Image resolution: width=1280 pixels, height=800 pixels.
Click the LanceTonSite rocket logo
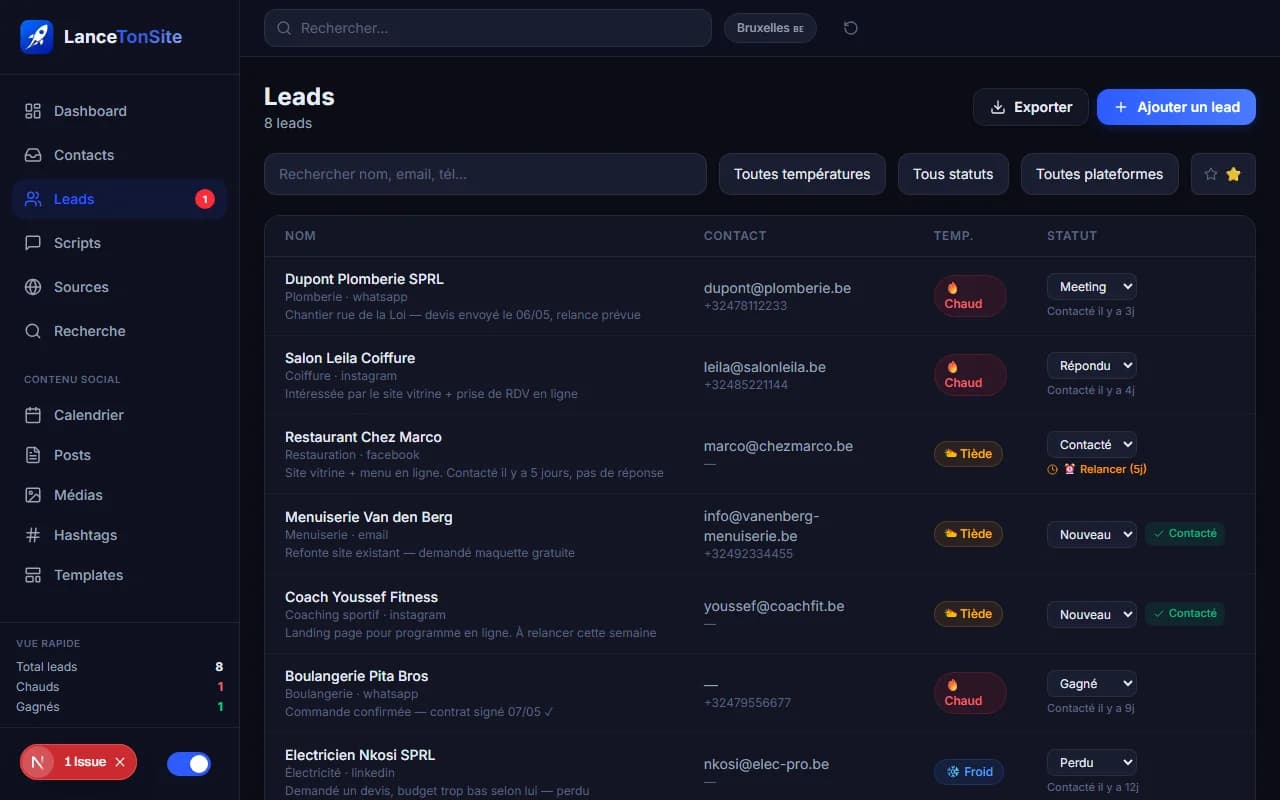click(x=37, y=37)
